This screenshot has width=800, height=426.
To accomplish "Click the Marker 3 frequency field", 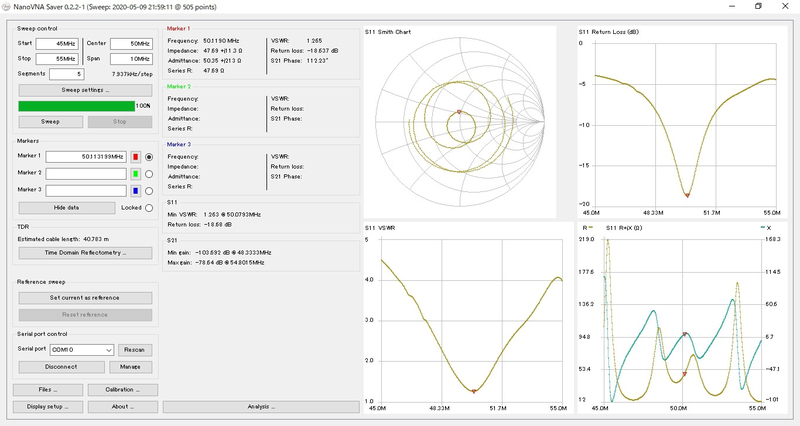I will coord(86,191).
